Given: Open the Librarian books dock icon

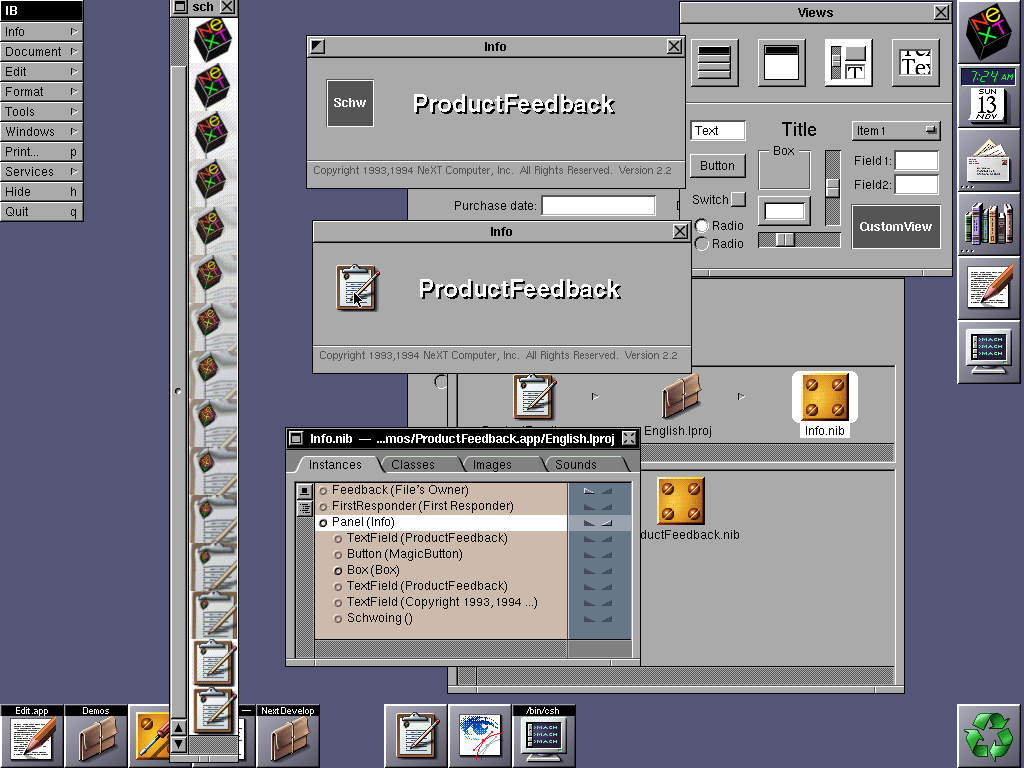Looking at the screenshot, I should [x=988, y=222].
